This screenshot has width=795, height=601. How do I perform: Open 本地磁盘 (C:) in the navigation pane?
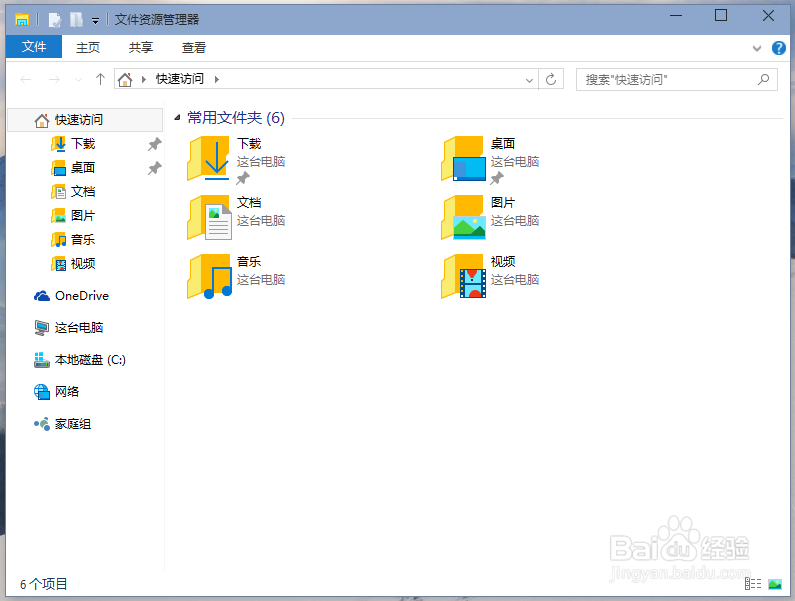80,360
